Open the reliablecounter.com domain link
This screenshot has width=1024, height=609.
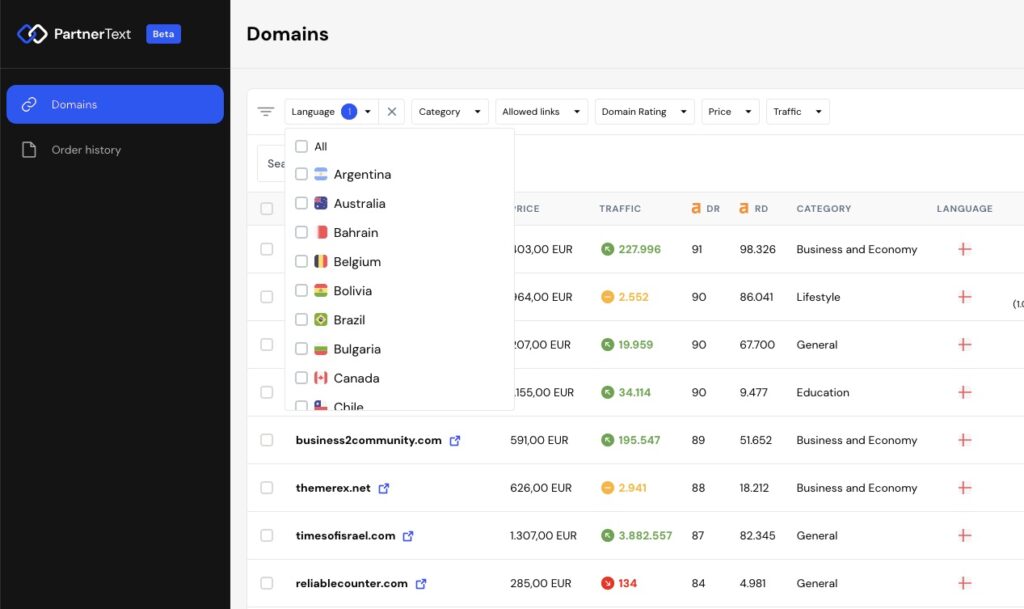(351, 583)
